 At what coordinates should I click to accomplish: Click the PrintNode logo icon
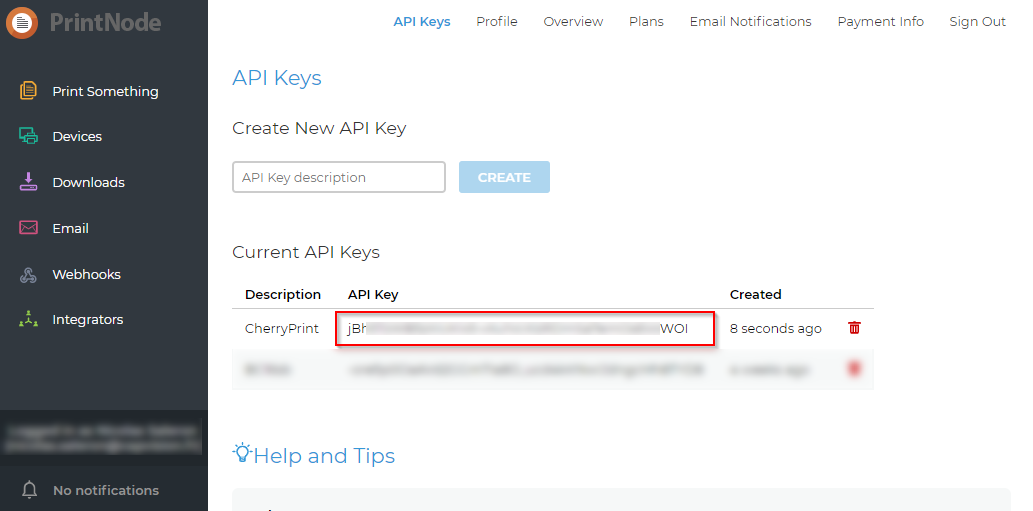coord(22,22)
